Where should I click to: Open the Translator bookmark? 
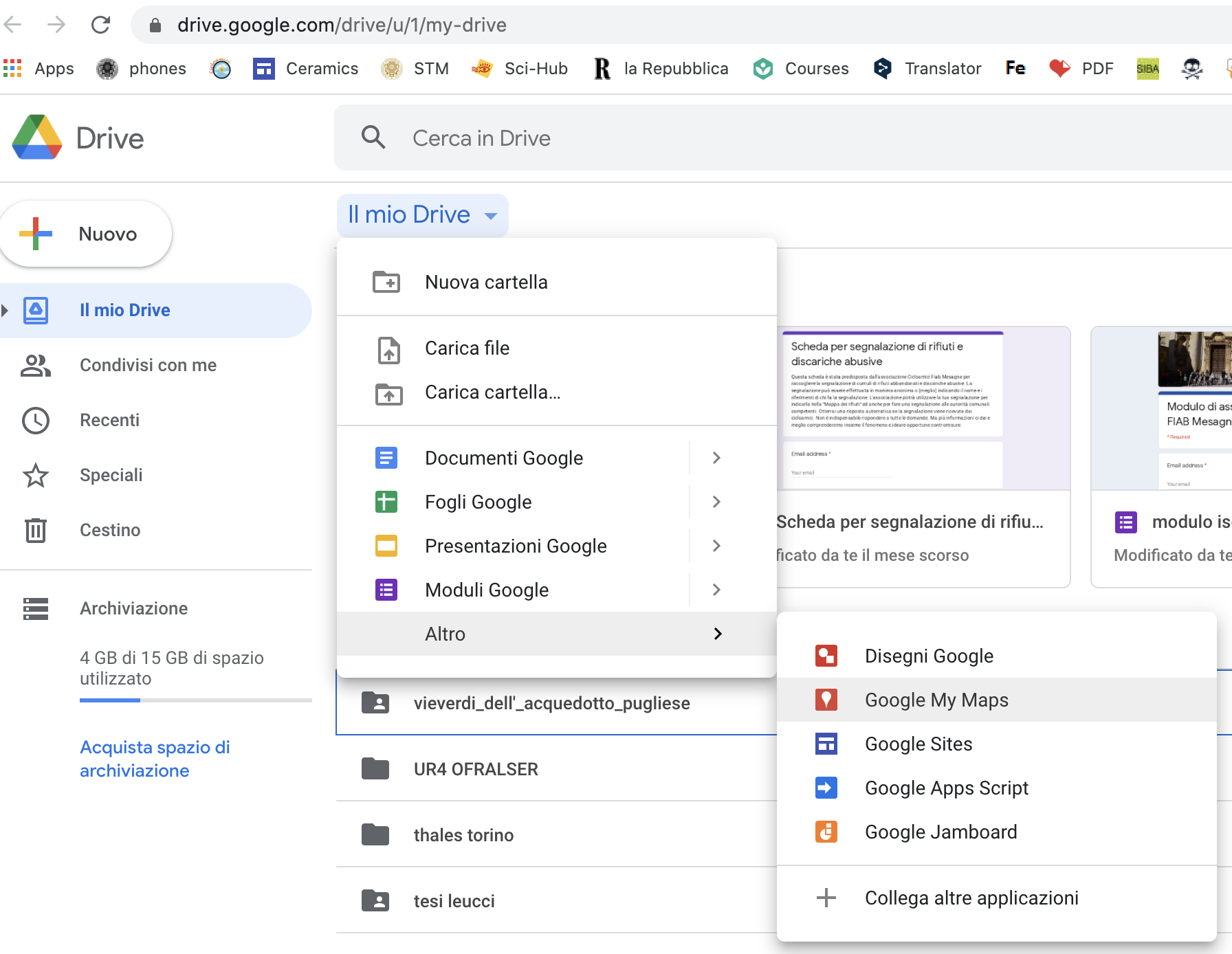(927, 68)
